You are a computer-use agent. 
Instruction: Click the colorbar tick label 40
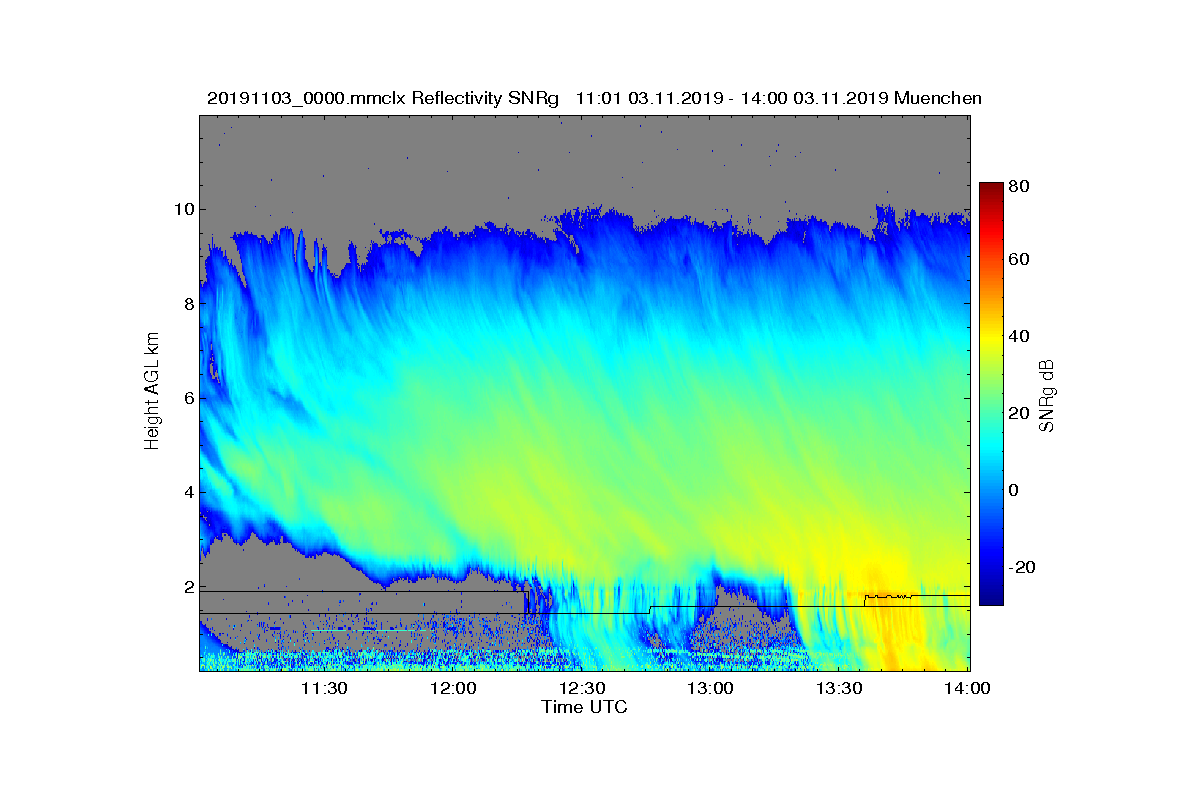pos(1020,337)
